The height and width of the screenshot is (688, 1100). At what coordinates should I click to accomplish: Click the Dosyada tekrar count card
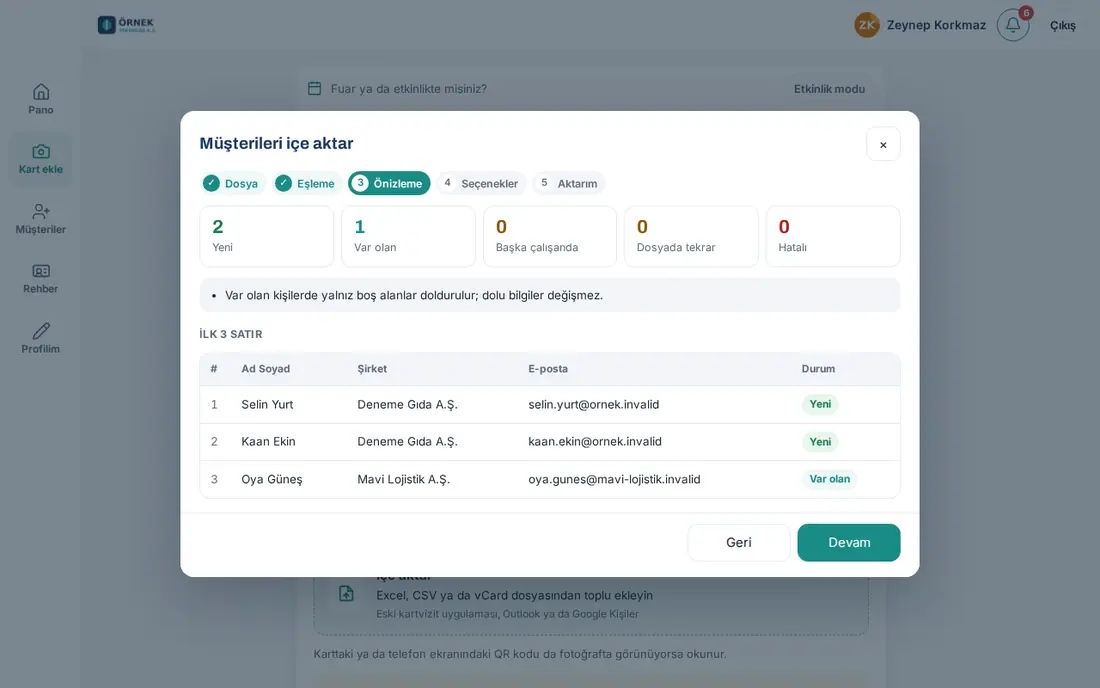(691, 236)
